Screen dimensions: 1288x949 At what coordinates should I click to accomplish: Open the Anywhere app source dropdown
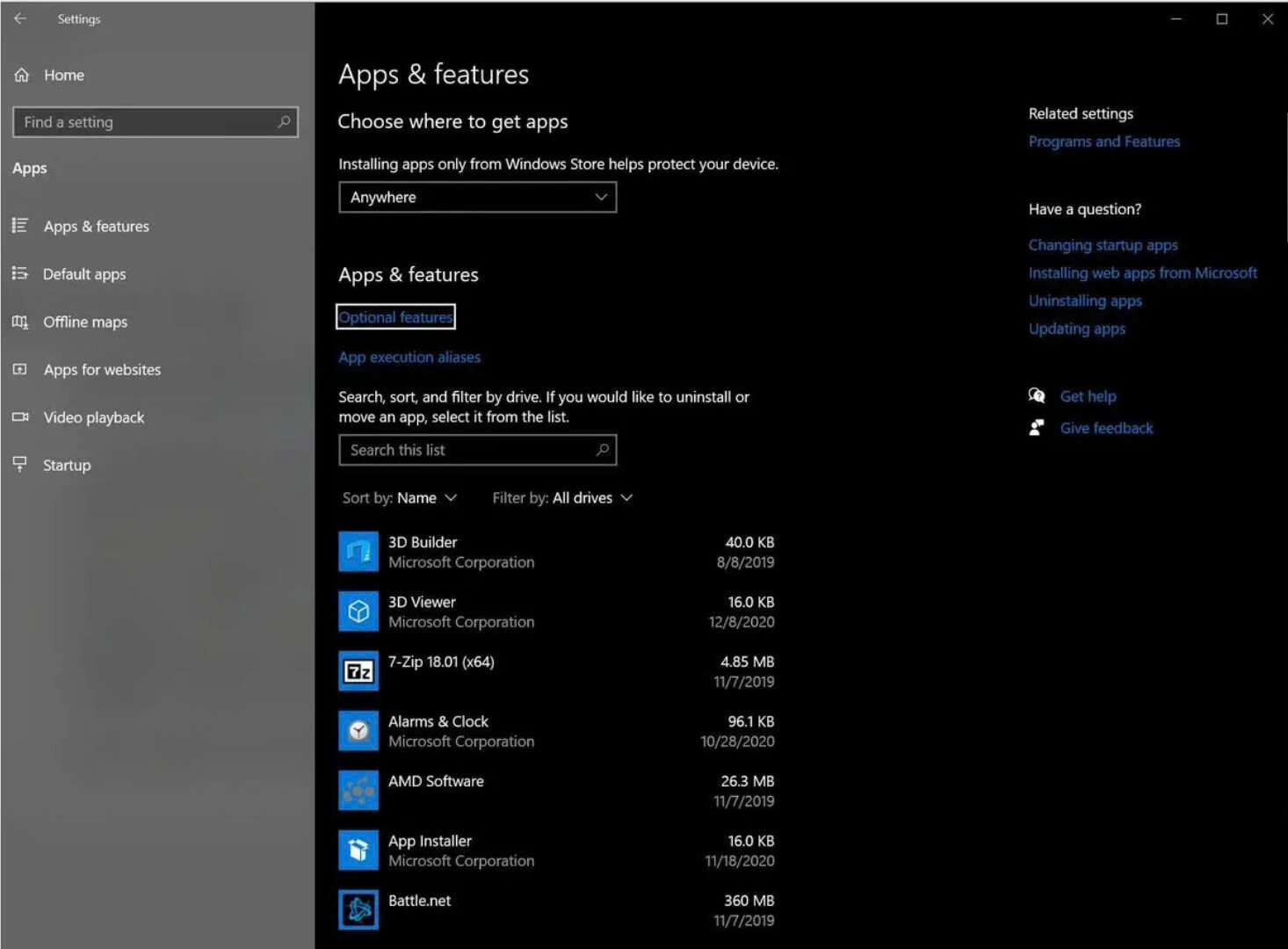[477, 198]
